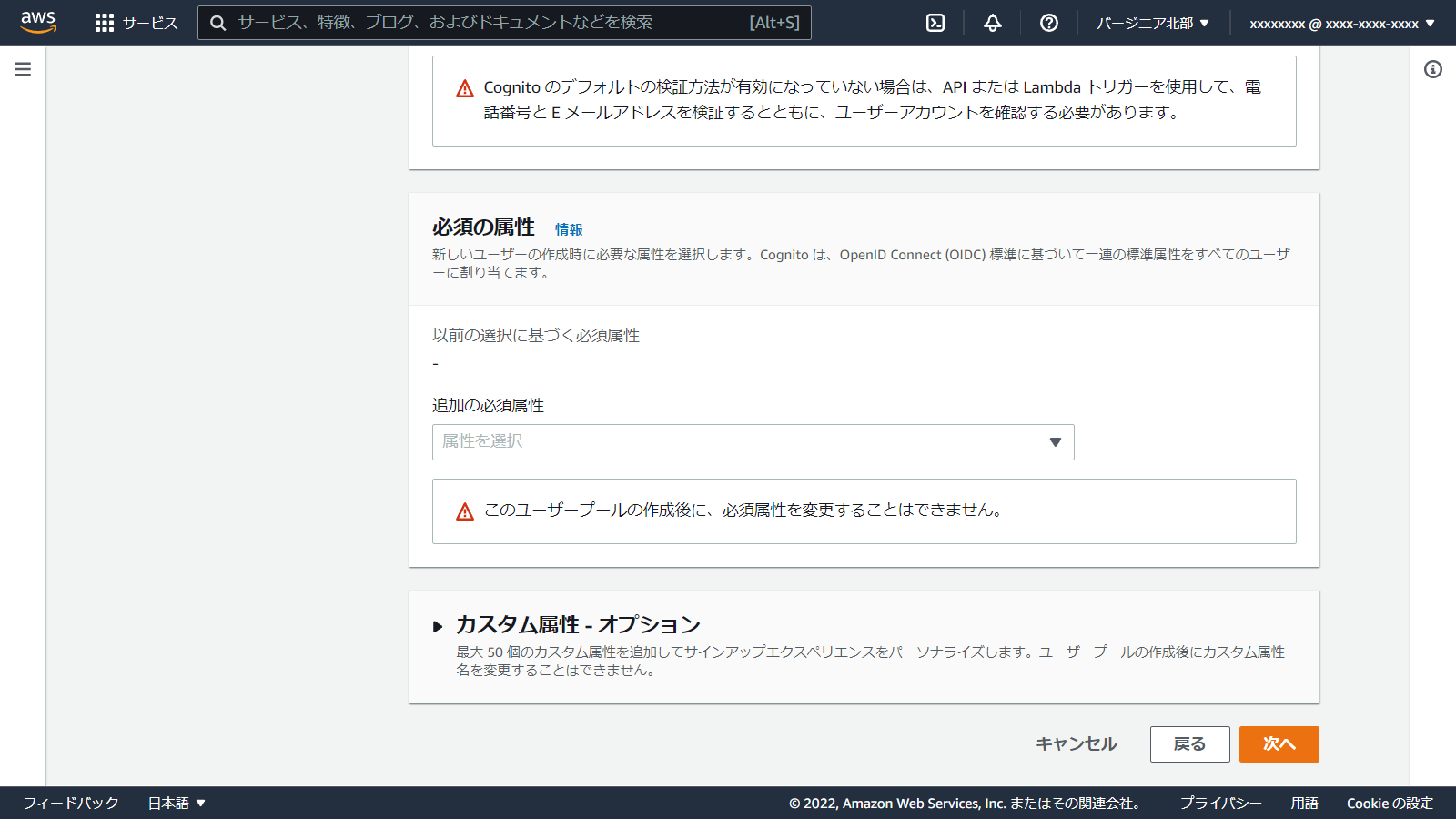Open the notifications bell
The height and width of the screenshot is (819, 1456).
tap(991, 23)
